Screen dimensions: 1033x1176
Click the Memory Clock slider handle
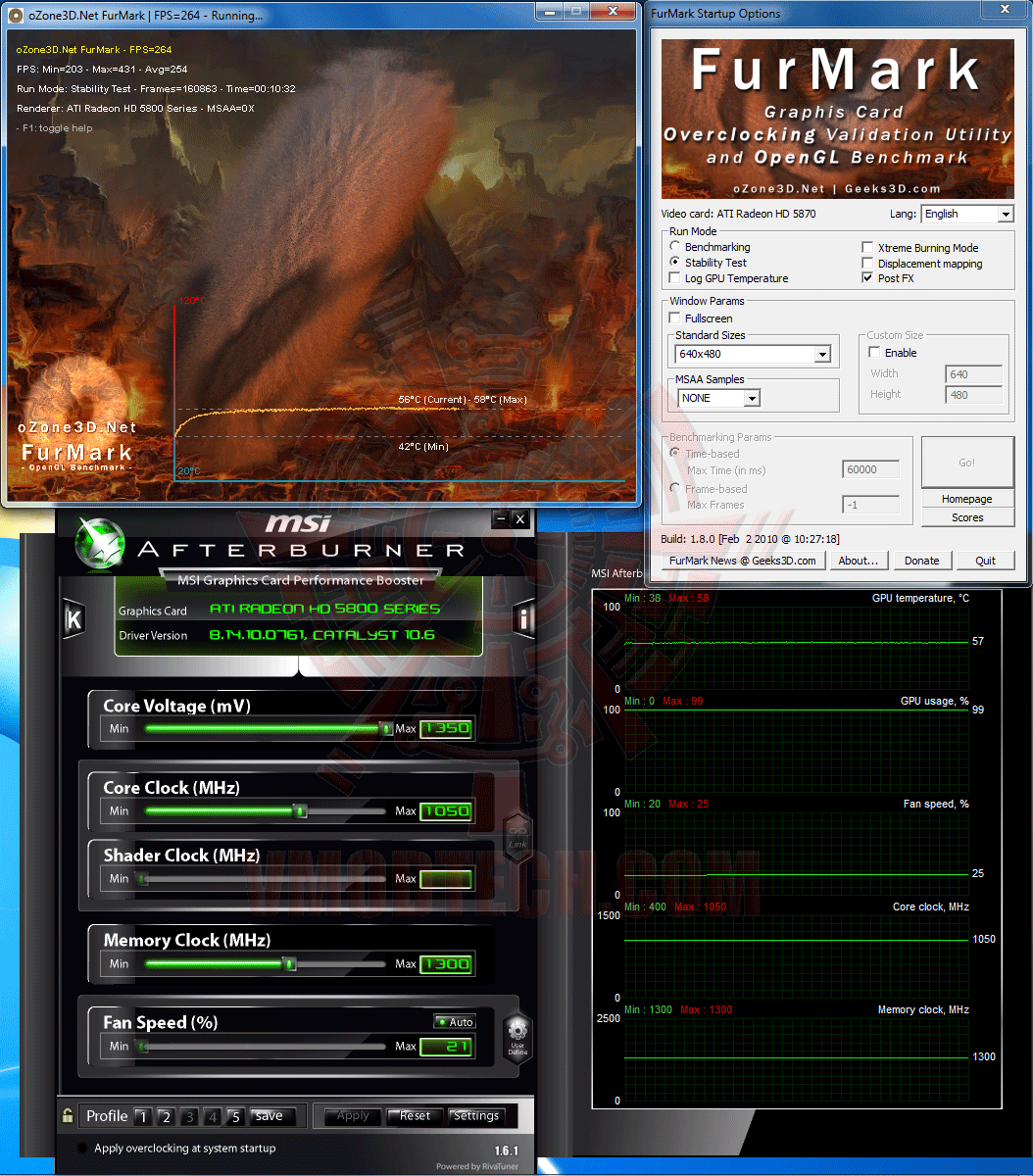click(x=289, y=963)
